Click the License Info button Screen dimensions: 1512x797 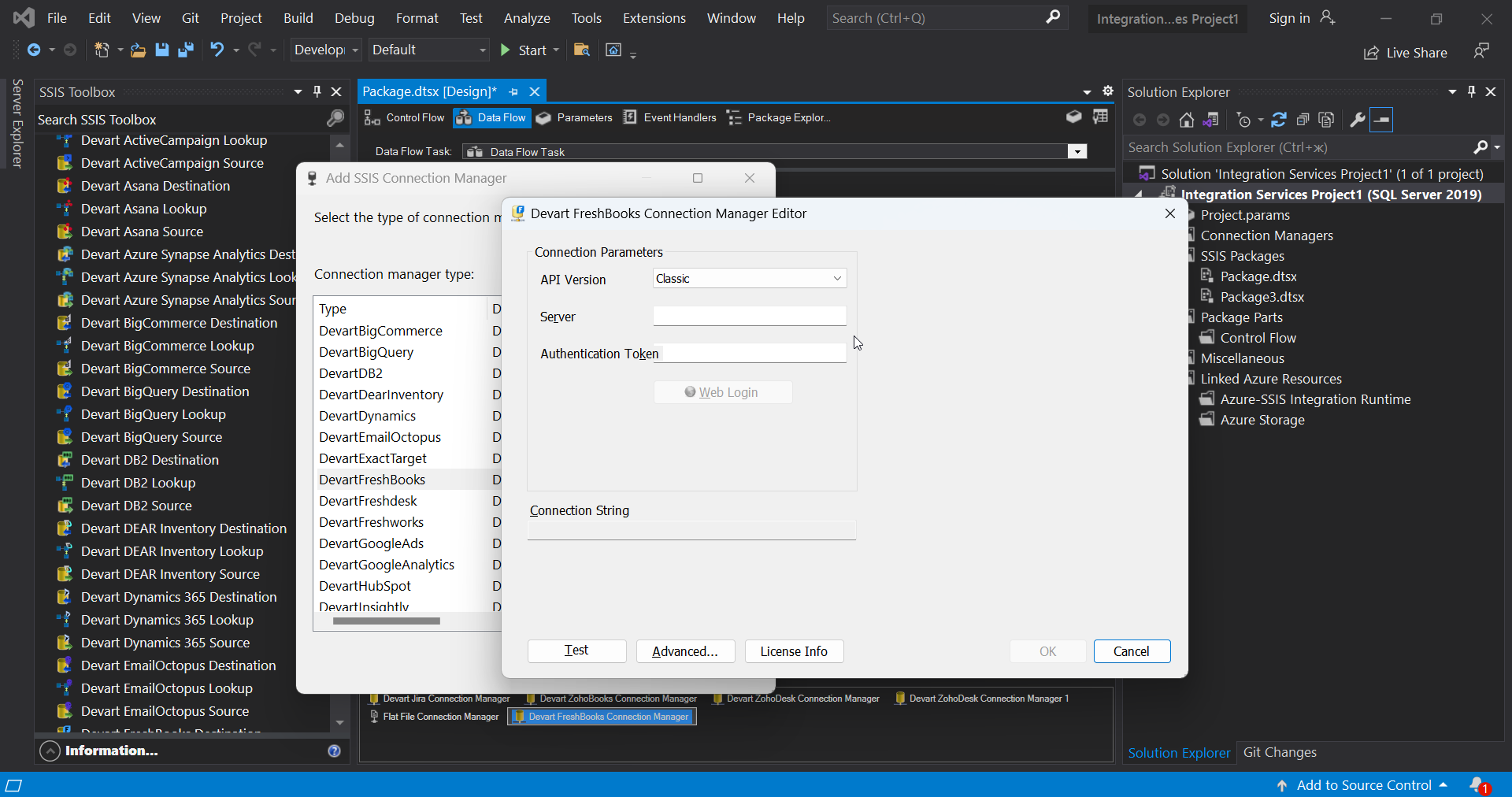coord(794,651)
